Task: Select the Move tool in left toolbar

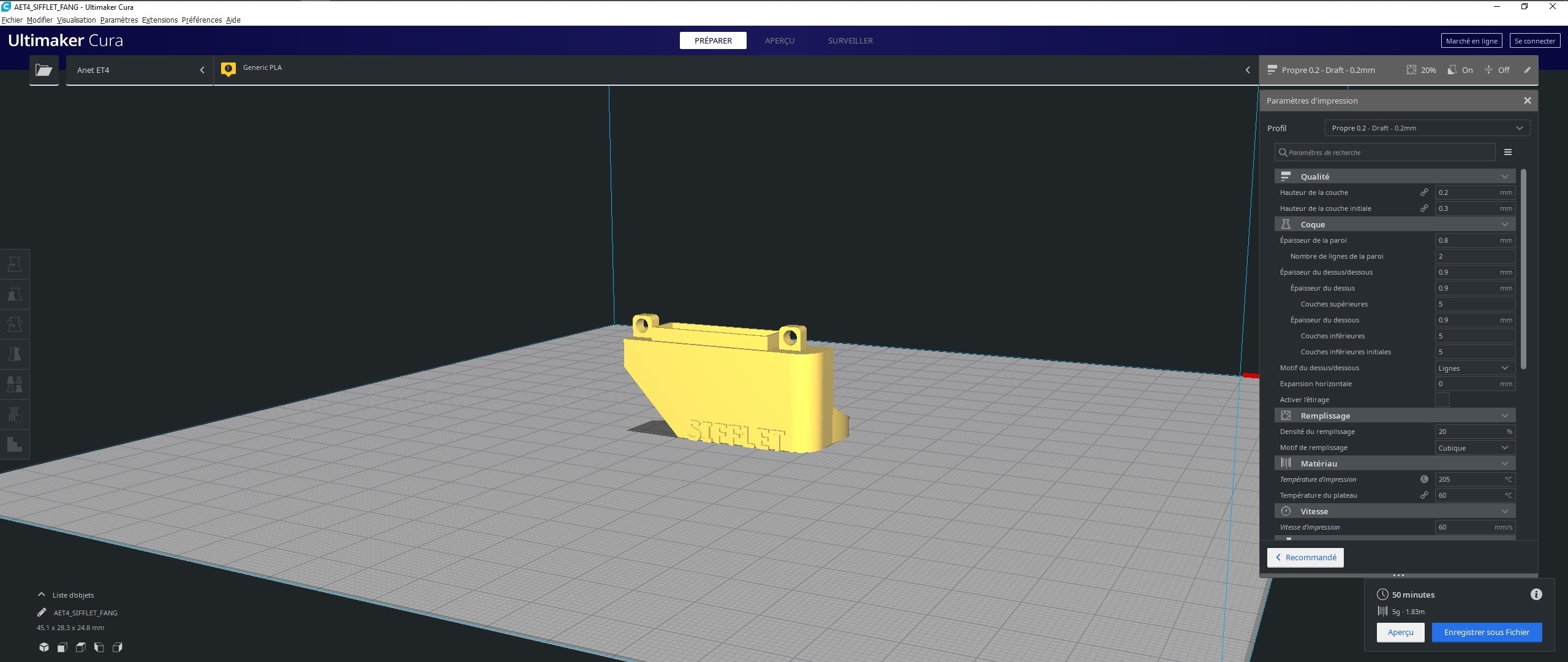Action: (15, 264)
